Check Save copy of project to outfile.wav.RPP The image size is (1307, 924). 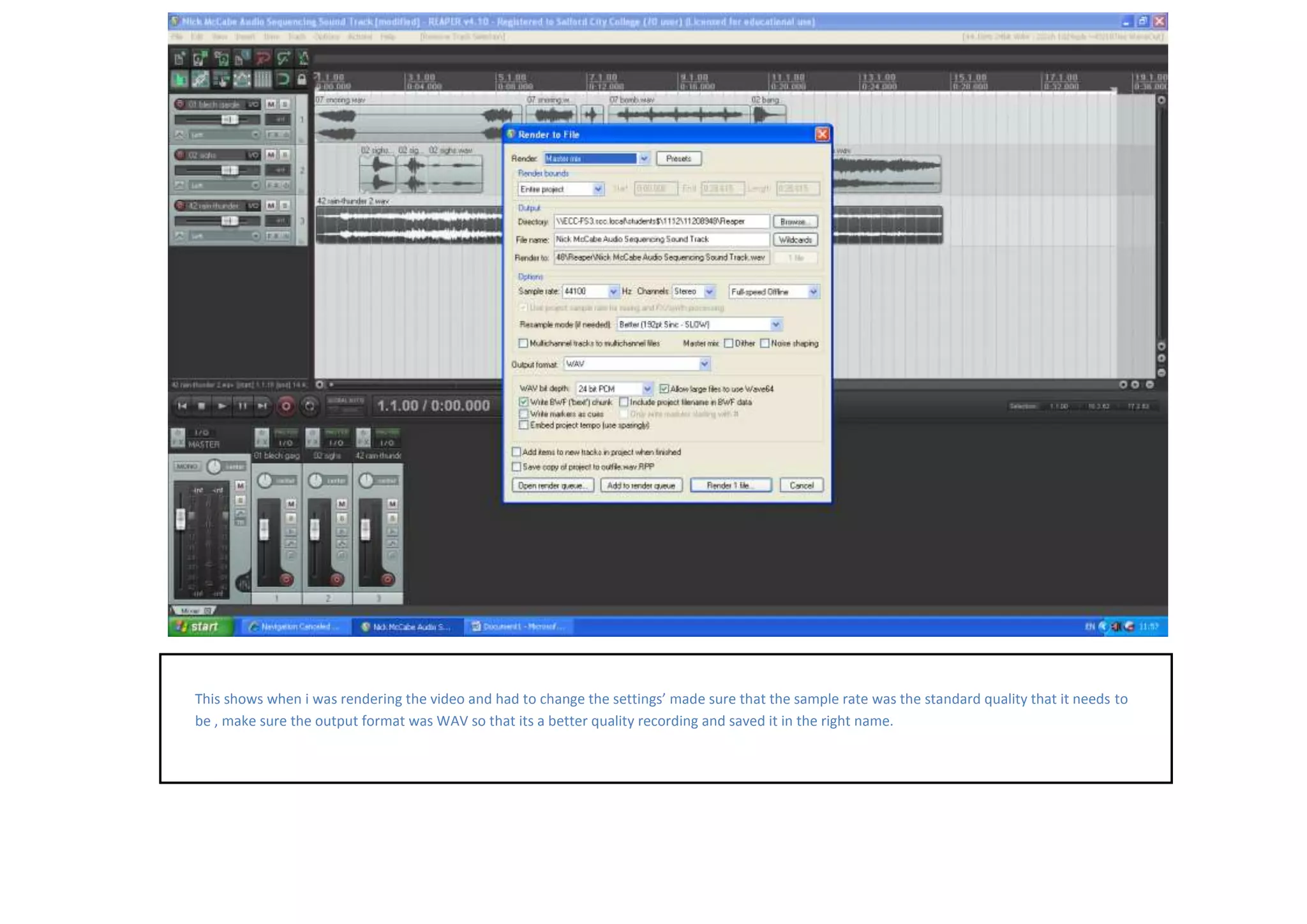(516, 466)
